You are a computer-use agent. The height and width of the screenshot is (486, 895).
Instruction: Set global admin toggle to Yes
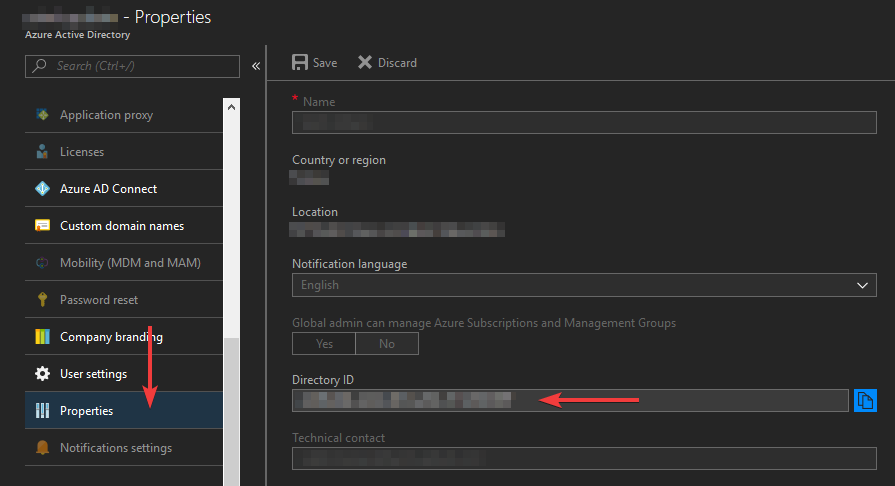324,344
